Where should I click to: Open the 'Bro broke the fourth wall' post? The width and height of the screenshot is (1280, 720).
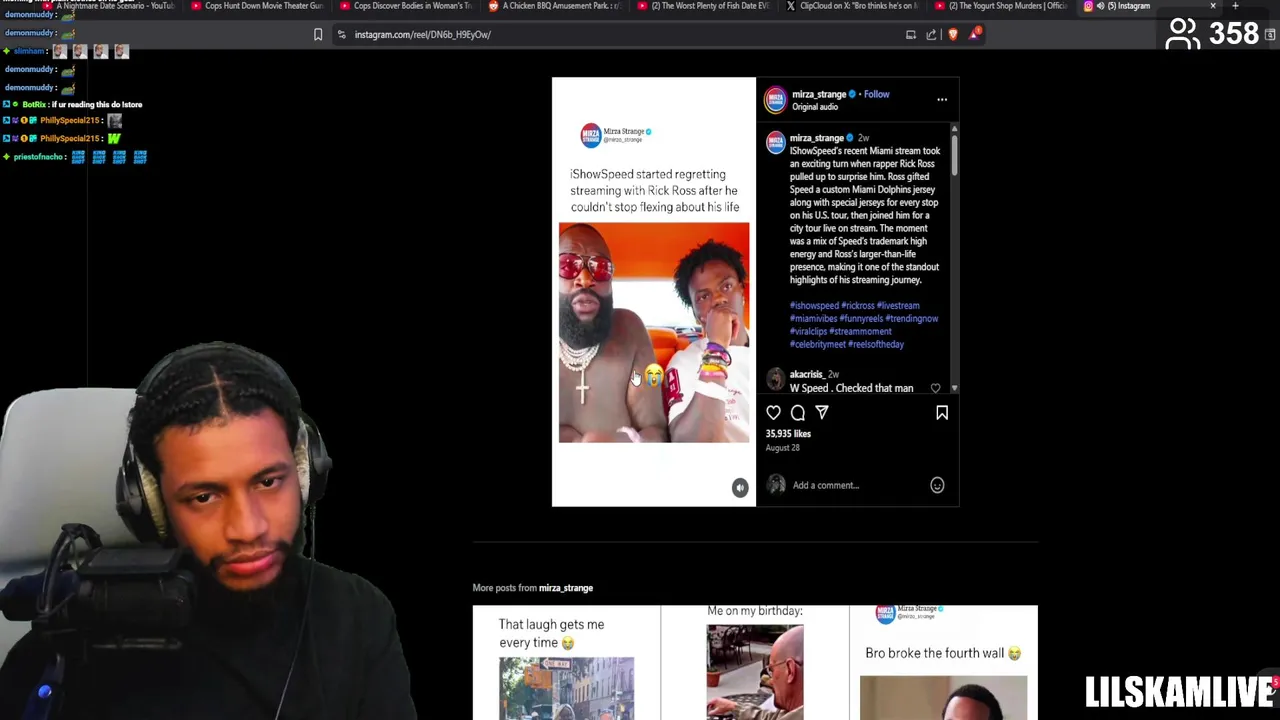943,662
